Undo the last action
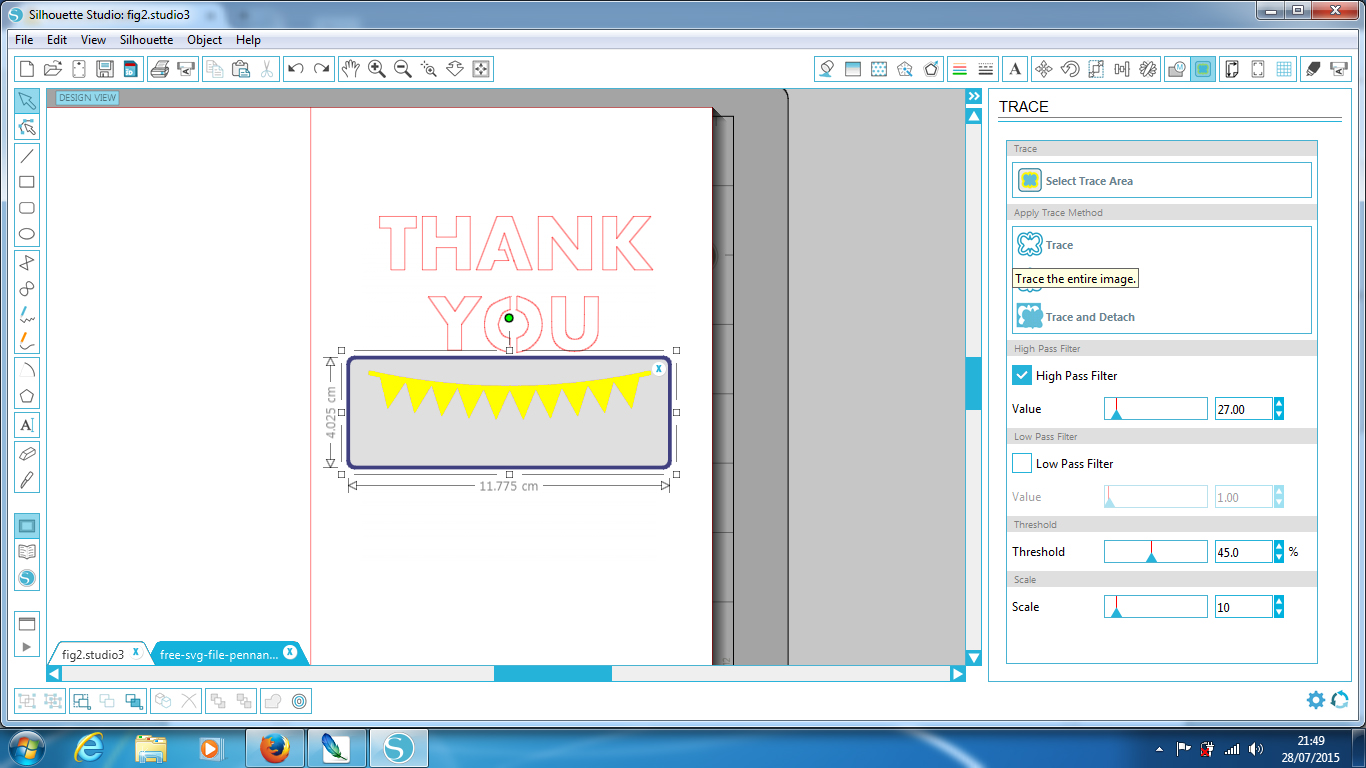Viewport: 1366px width, 768px height. pos(295,69)
